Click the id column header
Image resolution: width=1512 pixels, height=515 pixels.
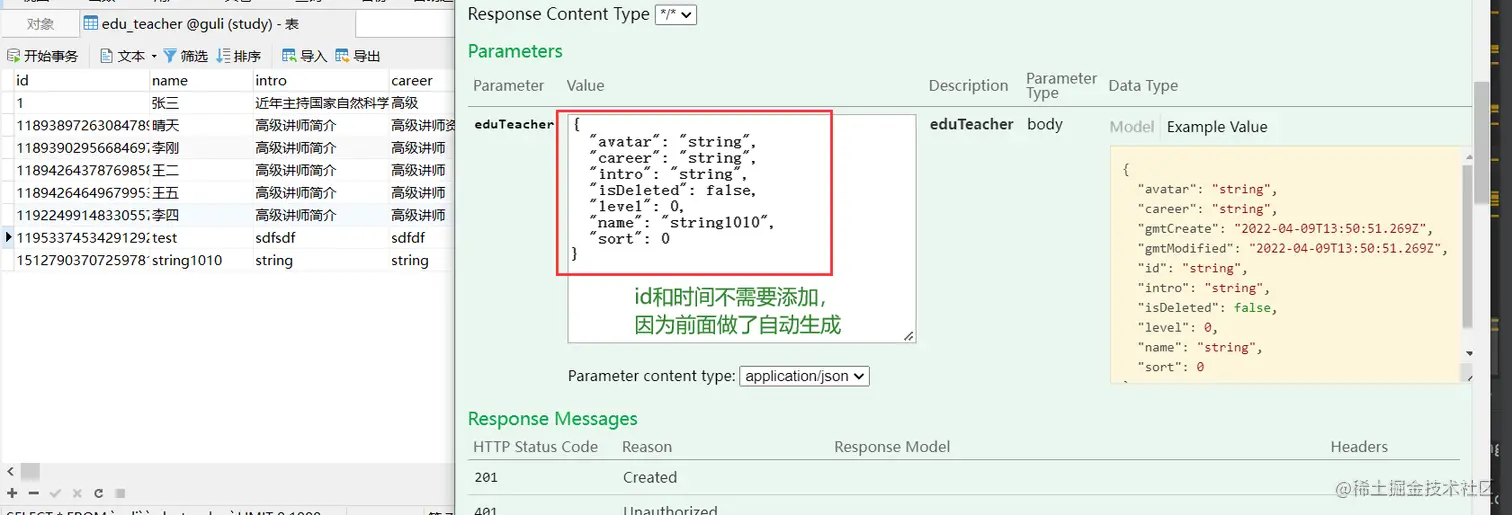tap(81, 80)
